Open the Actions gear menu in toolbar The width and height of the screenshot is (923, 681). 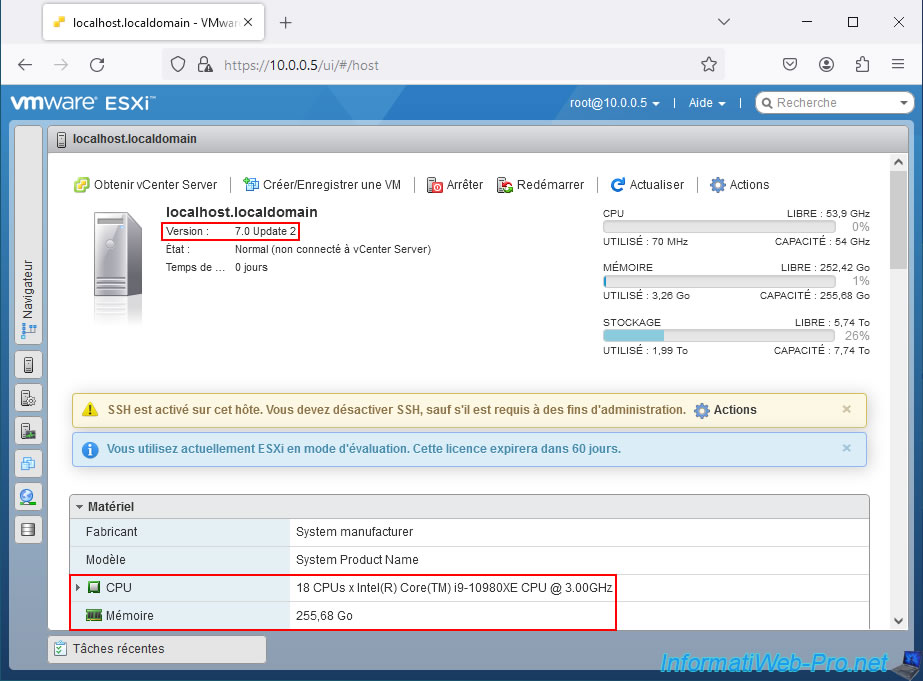(739, 185)
